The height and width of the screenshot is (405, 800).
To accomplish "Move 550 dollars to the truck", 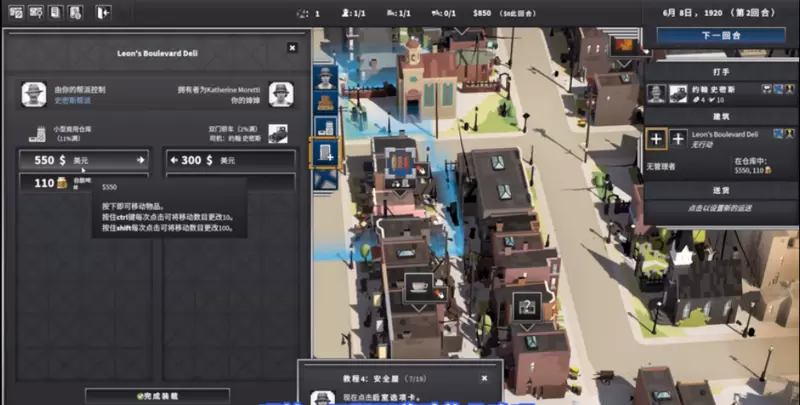I will point(84,159).
